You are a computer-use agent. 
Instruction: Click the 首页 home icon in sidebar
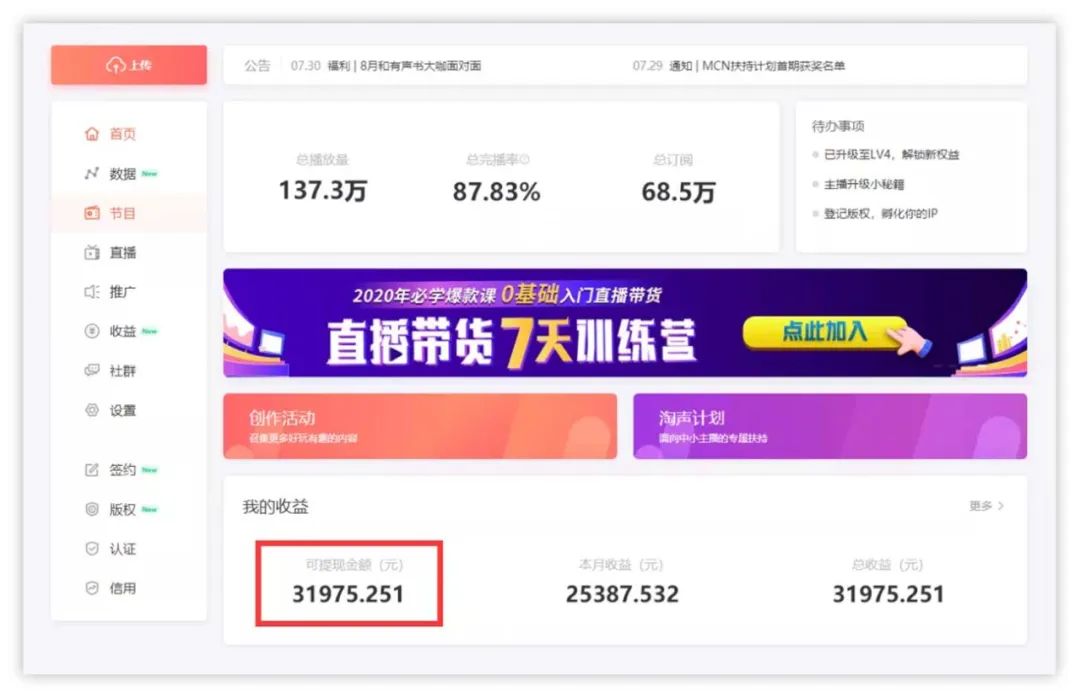(92, 134)
